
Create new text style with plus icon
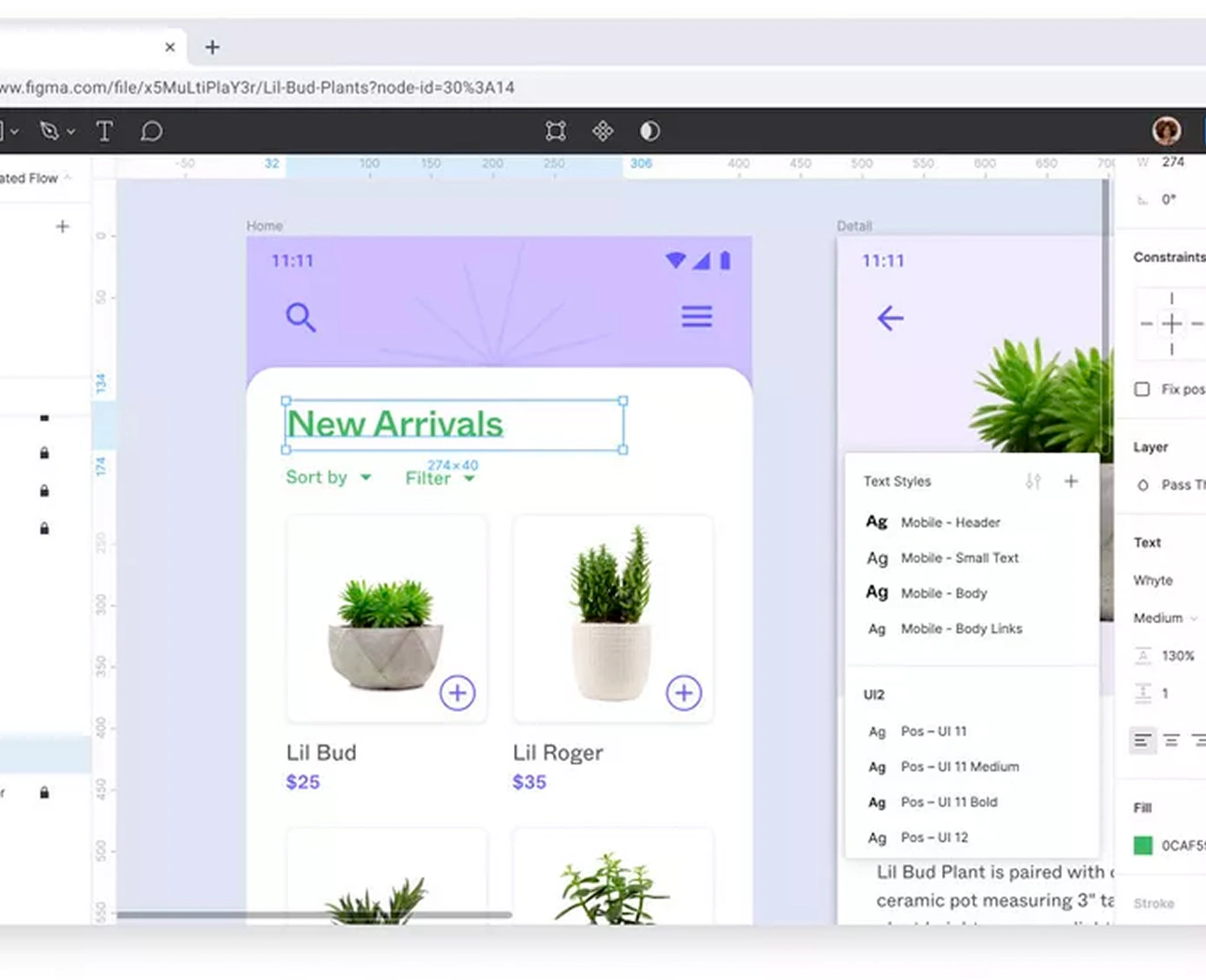pyautogui.click(x=1071, y=481)
